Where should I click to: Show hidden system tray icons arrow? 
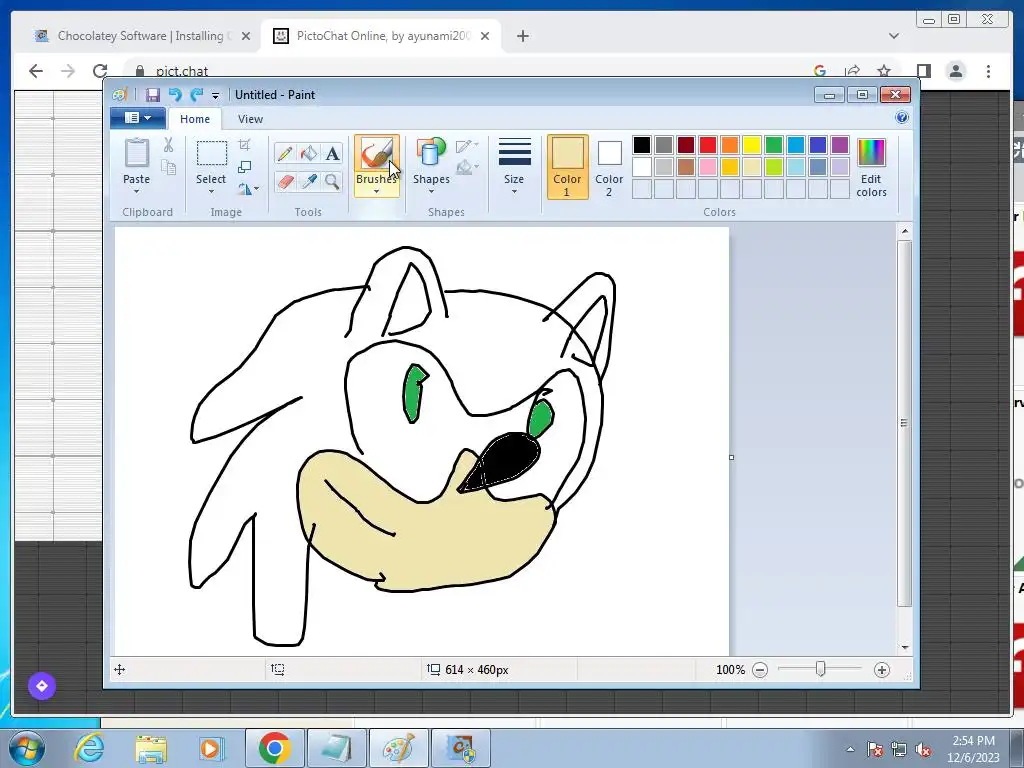point(850,749)
